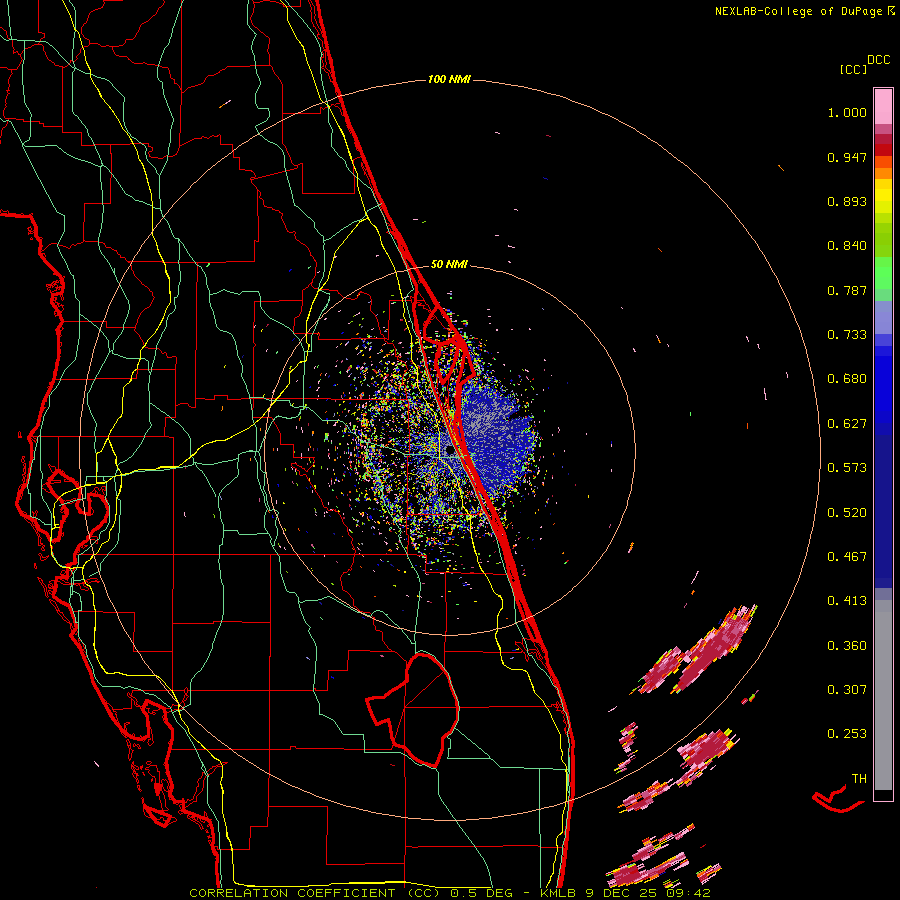Click the 0.413 scale value

(x=847, y=601)
